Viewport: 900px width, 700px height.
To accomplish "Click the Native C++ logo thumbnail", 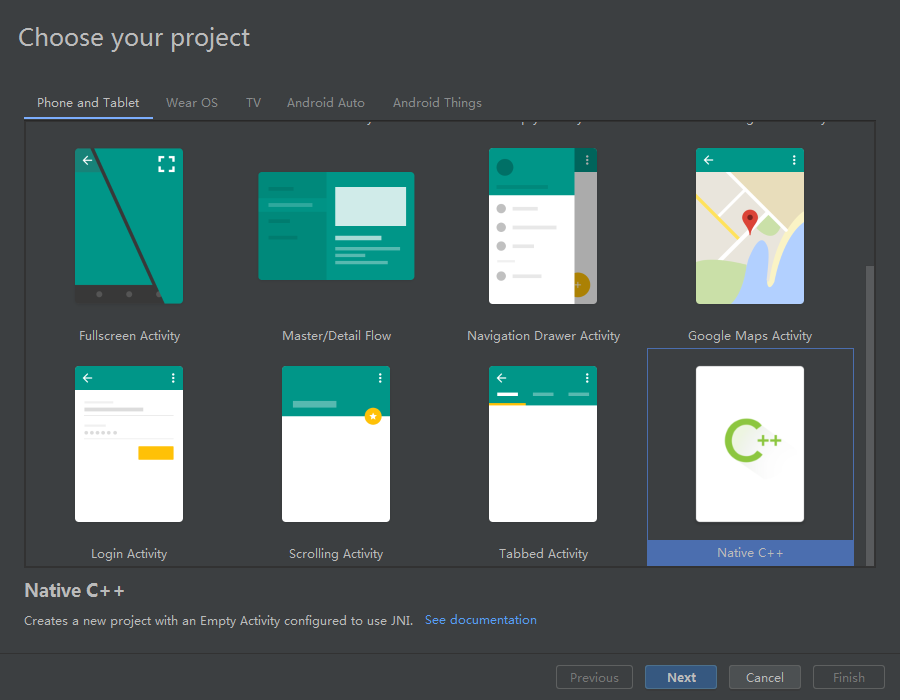I will pyautogui.click(x=750, y=444).
